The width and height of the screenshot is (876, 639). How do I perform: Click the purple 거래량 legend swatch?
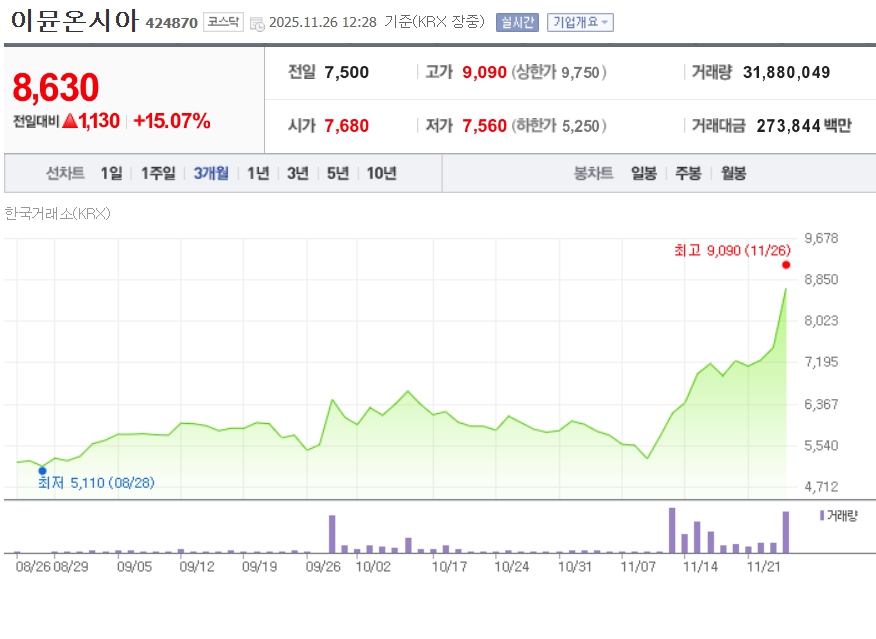pyautogui.click(x=822, y=515)
